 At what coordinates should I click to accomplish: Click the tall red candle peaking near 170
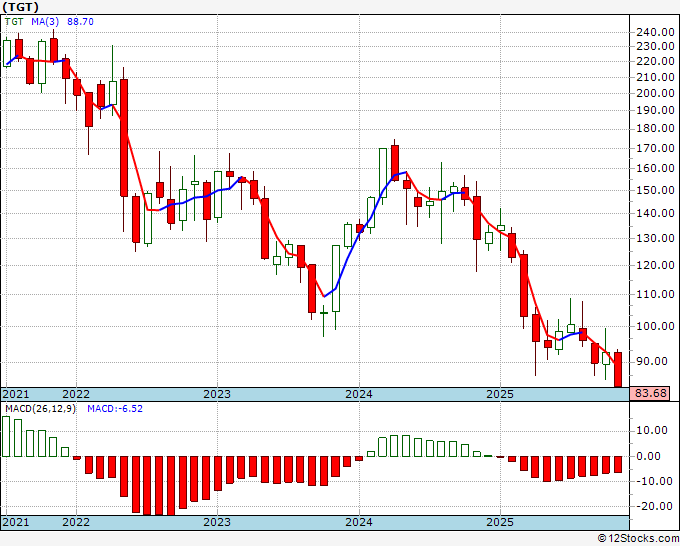click(395, 160)
